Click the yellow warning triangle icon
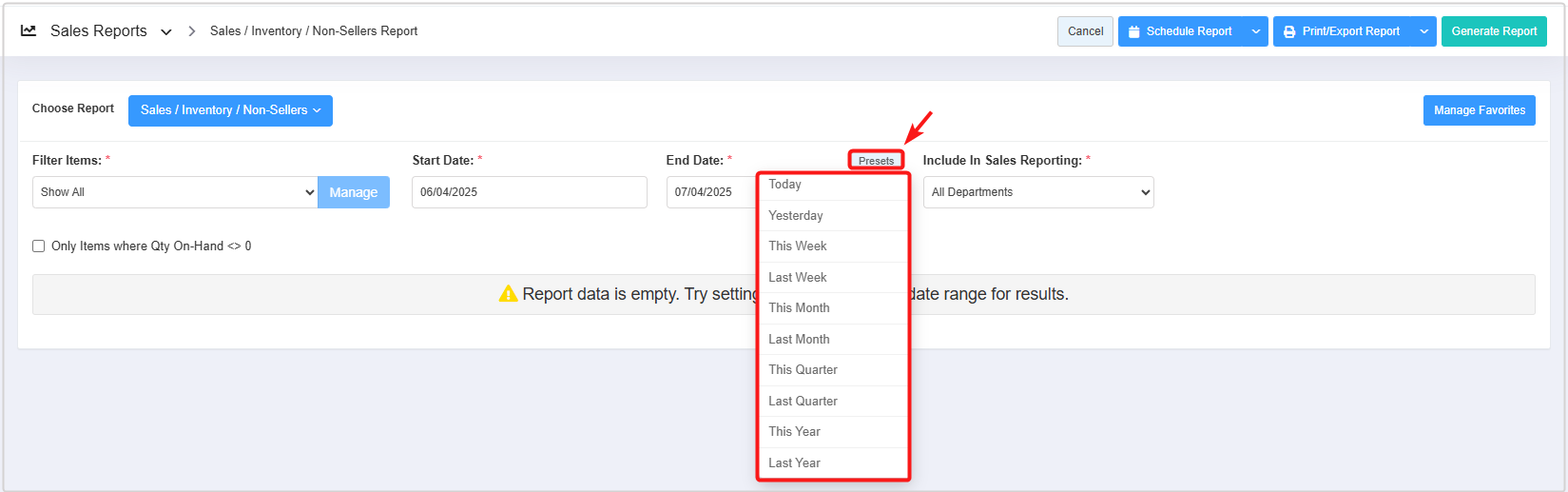This screenshot has width=1568, height=492. [x=509, y=294]
